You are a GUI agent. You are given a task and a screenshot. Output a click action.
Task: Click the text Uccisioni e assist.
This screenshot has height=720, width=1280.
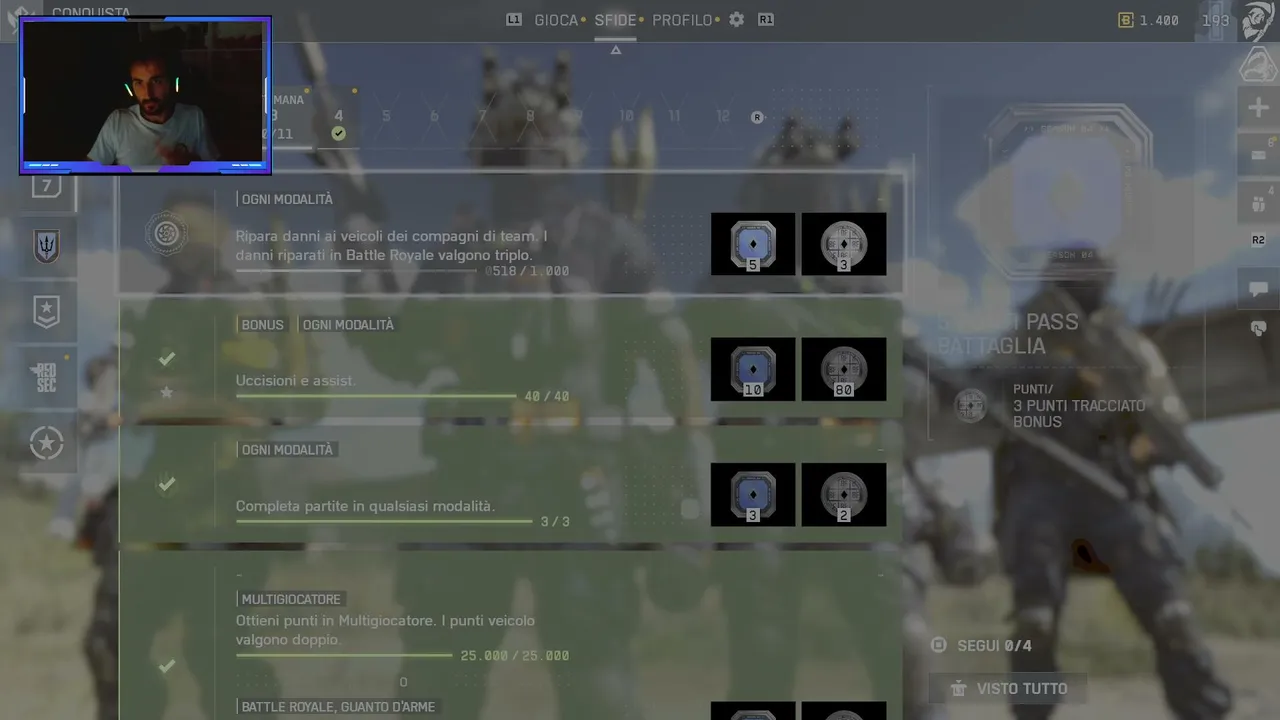pyautogui.click(x=296, y=380)
